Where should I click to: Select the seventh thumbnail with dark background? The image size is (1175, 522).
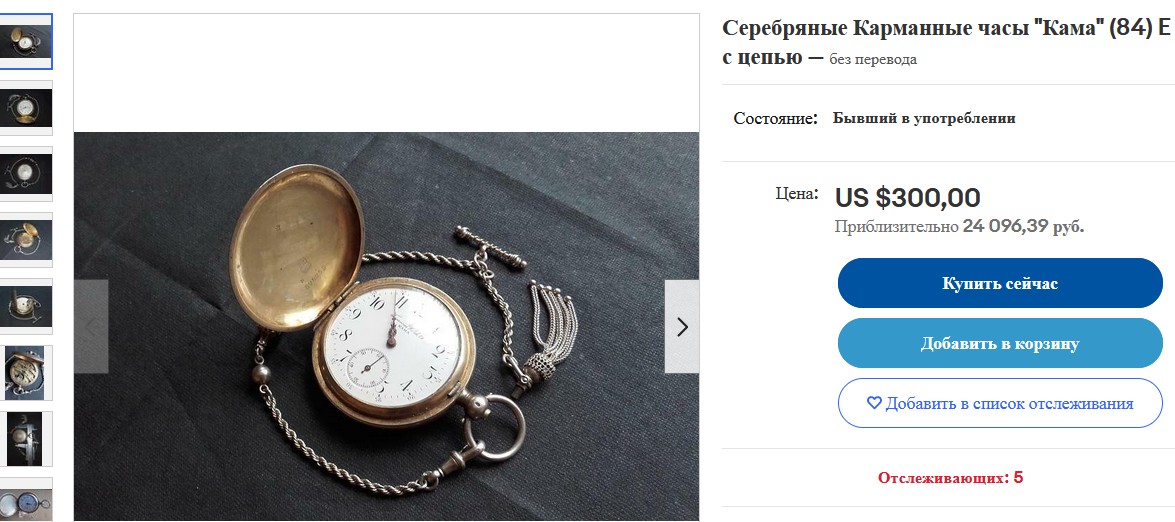coord(26,438)
